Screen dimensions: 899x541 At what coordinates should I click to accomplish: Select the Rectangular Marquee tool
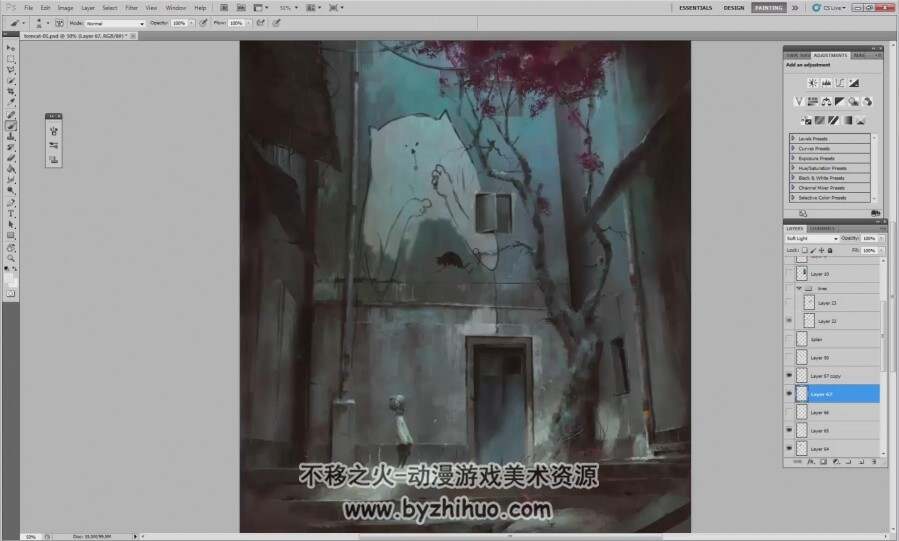tap(10, 59)
